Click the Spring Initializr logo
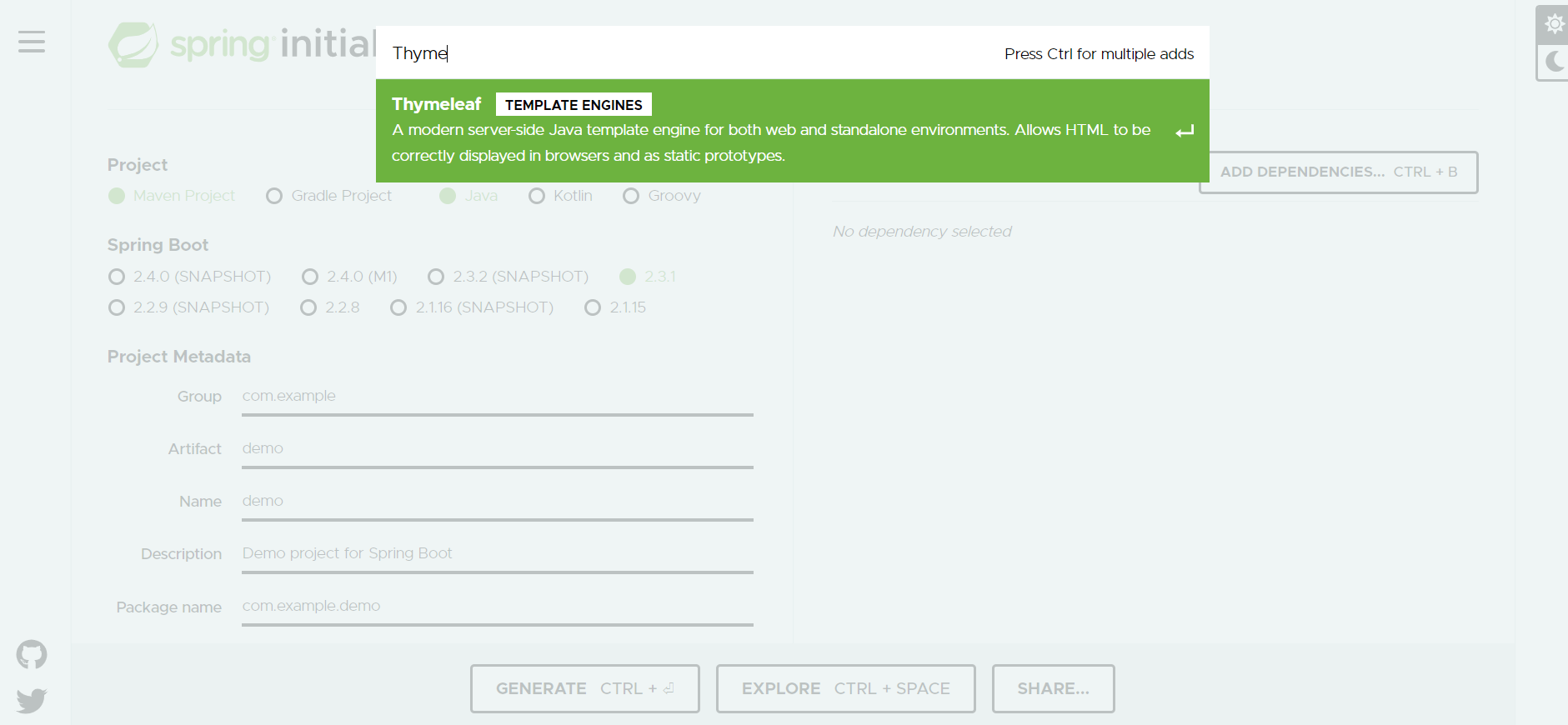 point(242,44)
